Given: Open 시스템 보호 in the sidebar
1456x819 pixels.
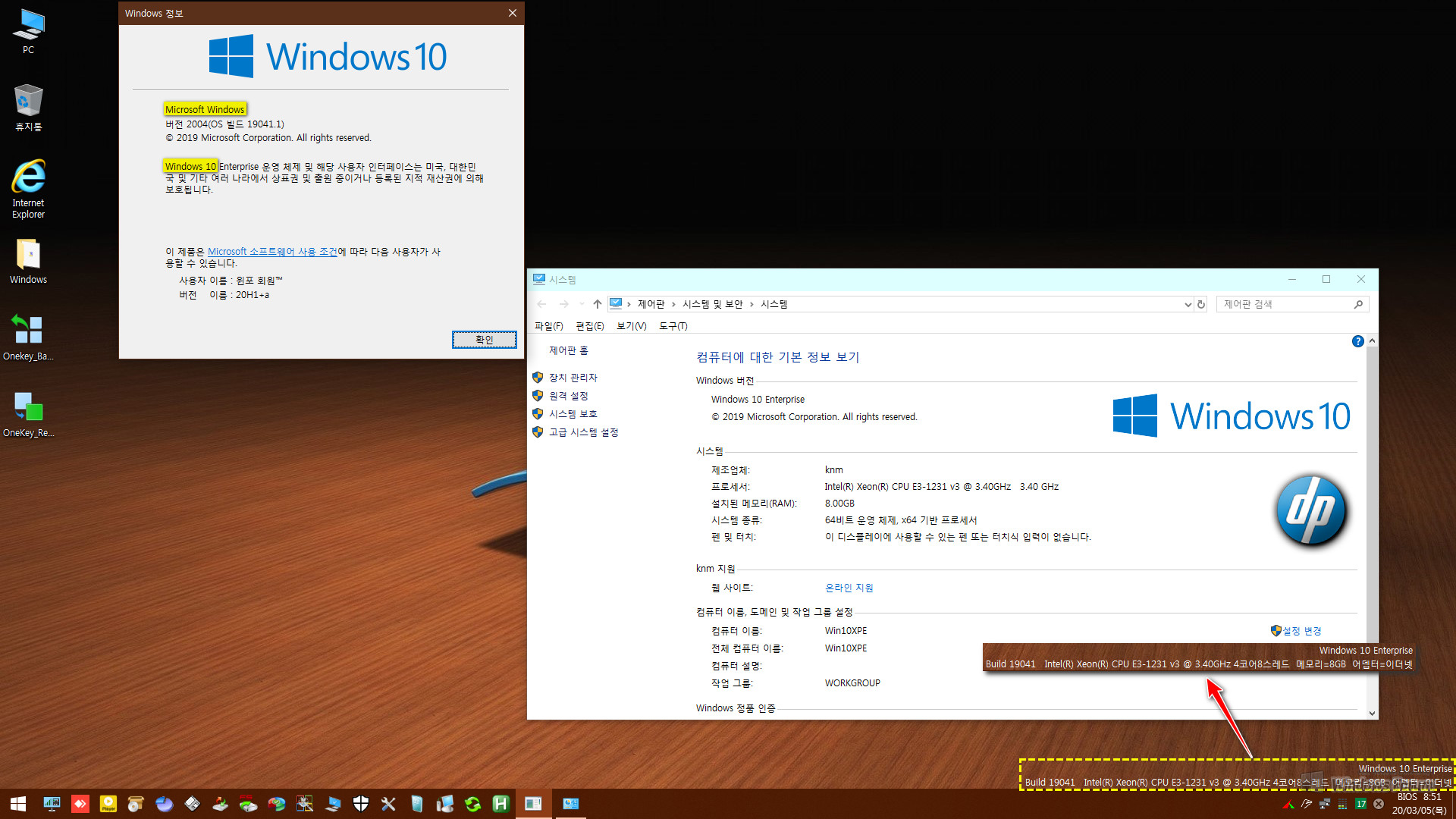Looking at the screenshot, I should [573, 414].
